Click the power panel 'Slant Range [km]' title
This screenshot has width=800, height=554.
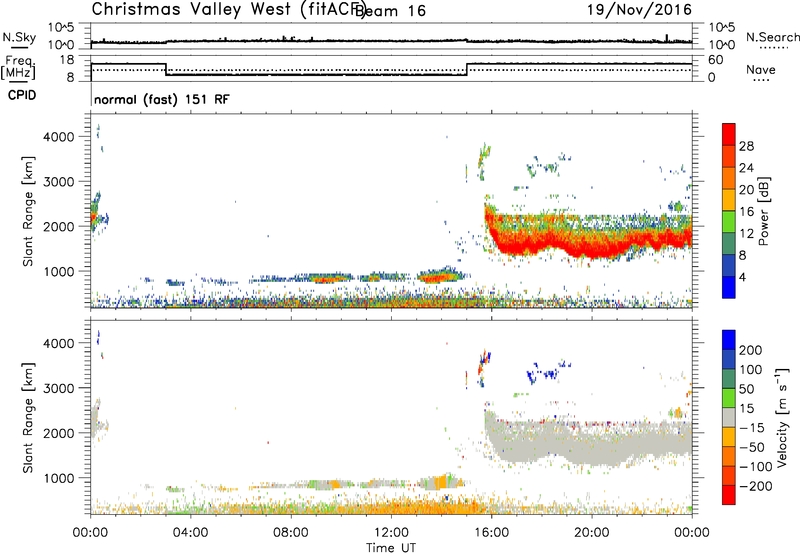point(28,211)
